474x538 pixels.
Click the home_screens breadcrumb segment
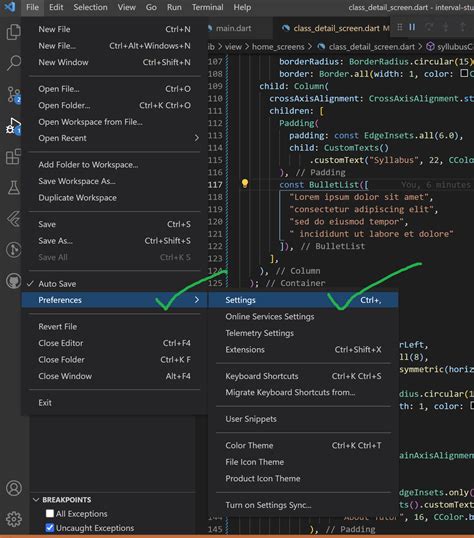[x=278, y=47]
